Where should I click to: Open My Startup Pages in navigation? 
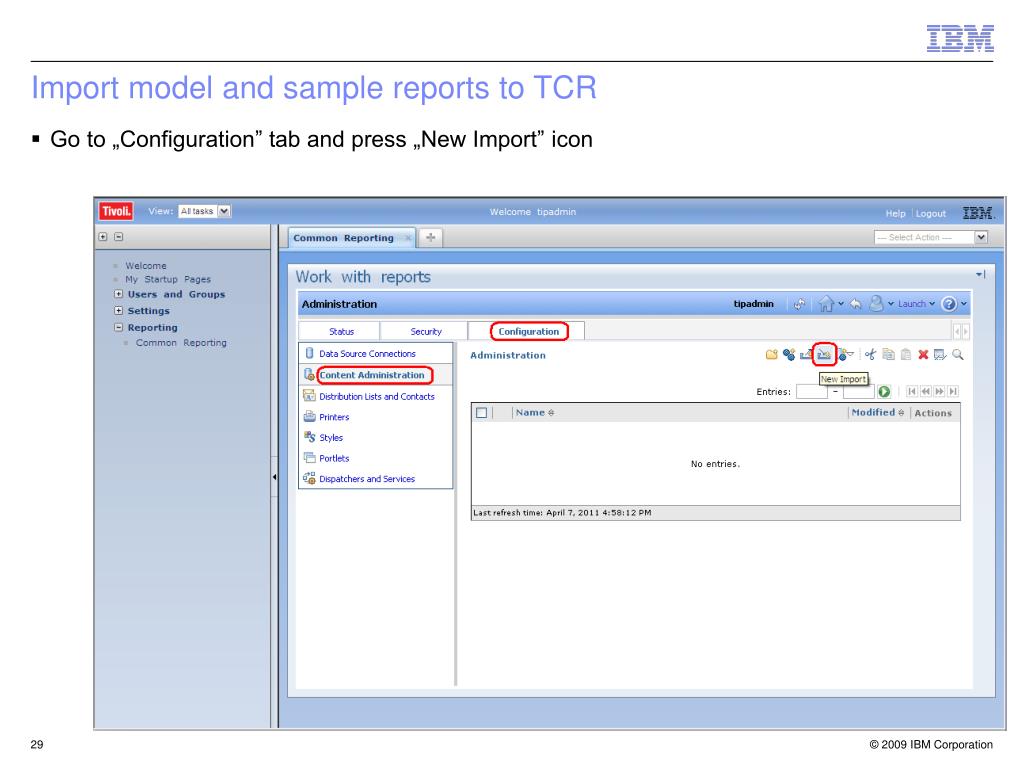click(168, 279)
